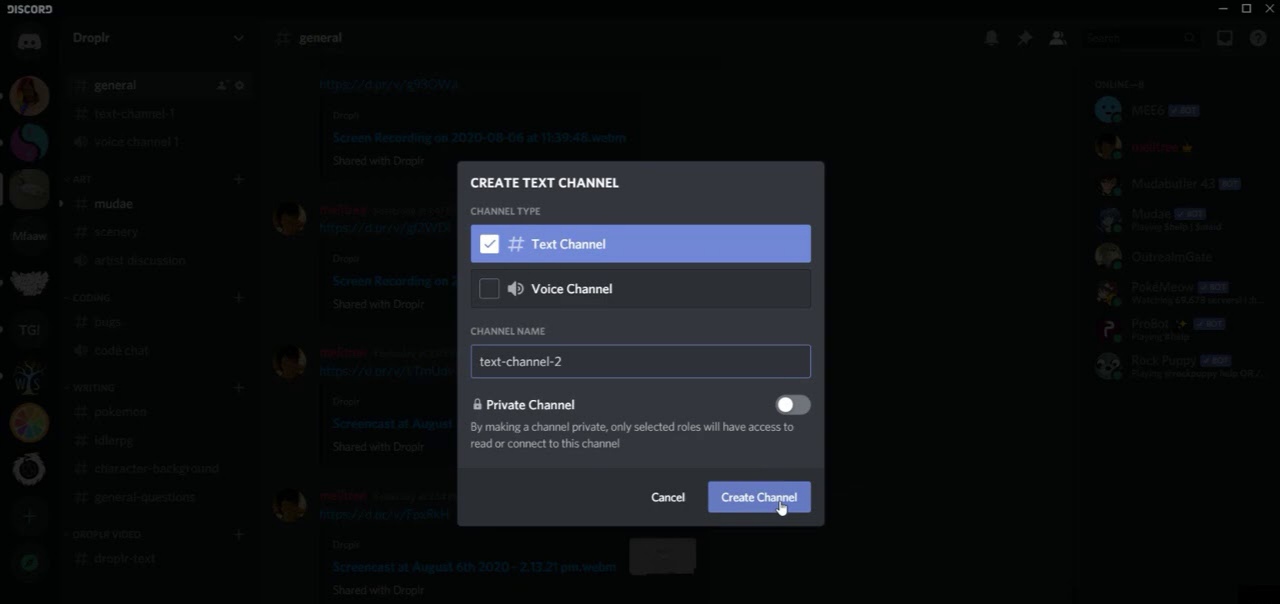The height and width of the screenshot is (604, 1280).
Task: Select the WS tree server icon
Action: tap(29, 376)
